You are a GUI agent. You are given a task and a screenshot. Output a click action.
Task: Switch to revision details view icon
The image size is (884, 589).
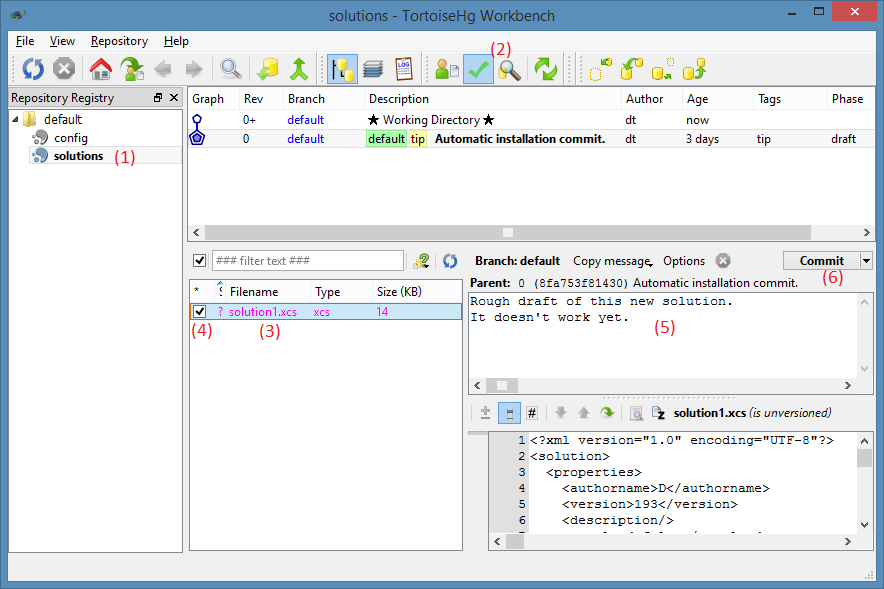[x=447, y=69]
